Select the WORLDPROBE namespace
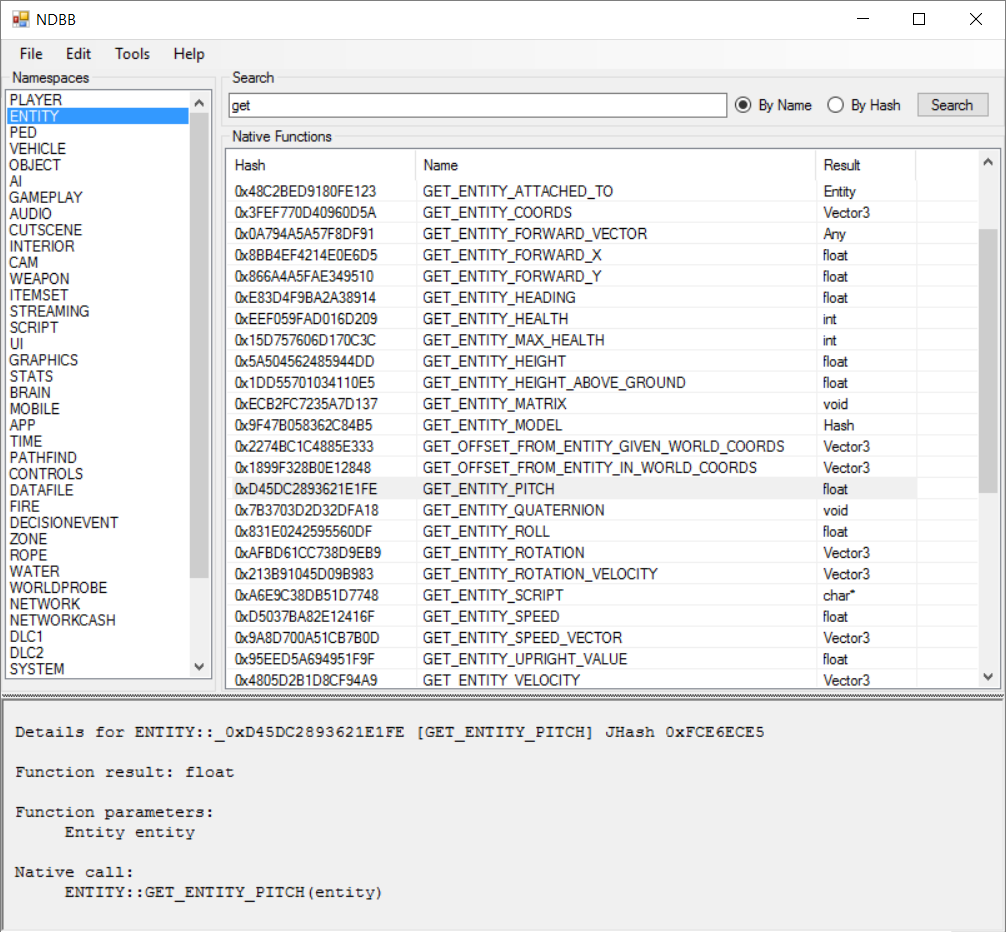 click(x=98, y=588)
